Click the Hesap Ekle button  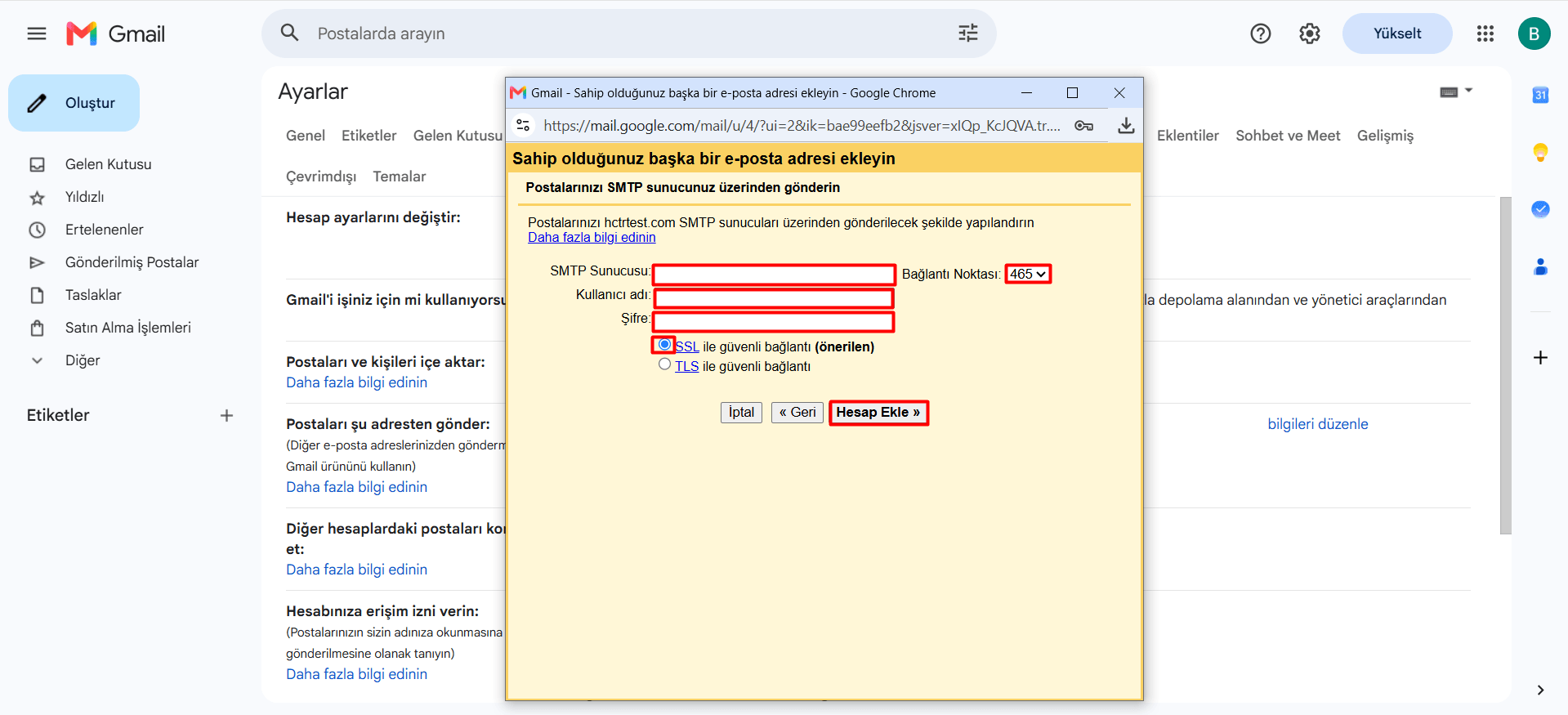(x=878, y=413)
